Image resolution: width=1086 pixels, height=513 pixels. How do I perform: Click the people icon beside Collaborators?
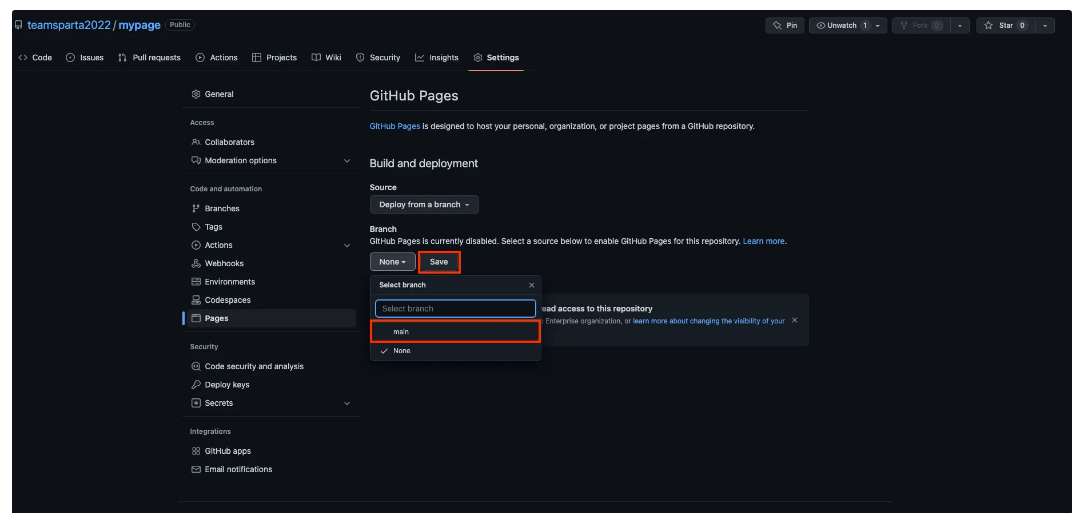(x=196, y=142)
